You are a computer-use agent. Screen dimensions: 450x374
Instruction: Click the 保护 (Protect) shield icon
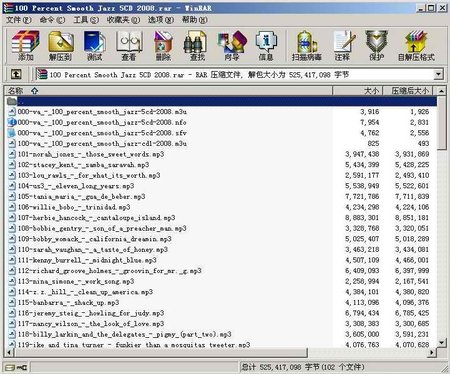(x=377, y=45)
